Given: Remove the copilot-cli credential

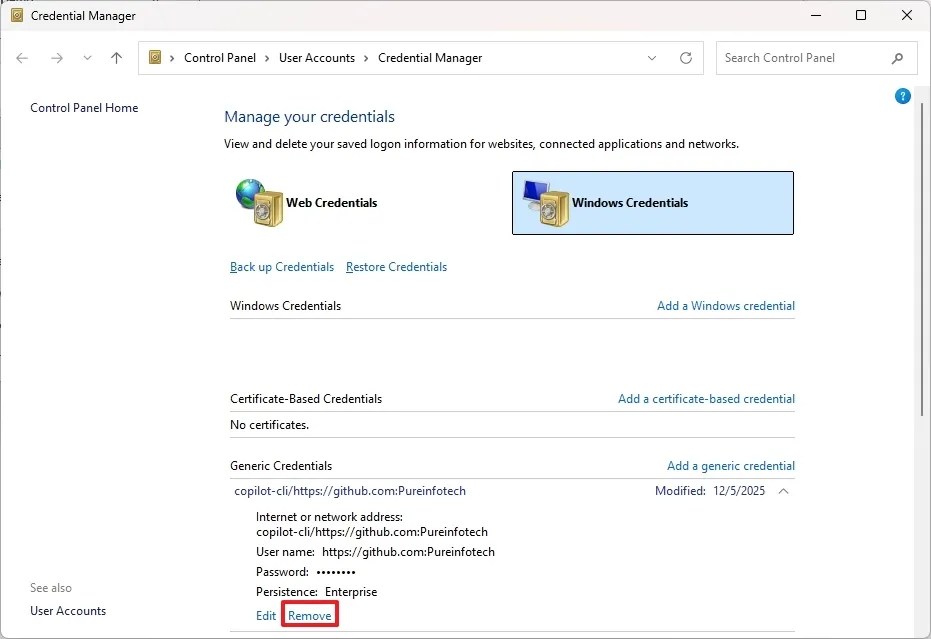Looking at the screenshot, I should (x=309, y=615).
